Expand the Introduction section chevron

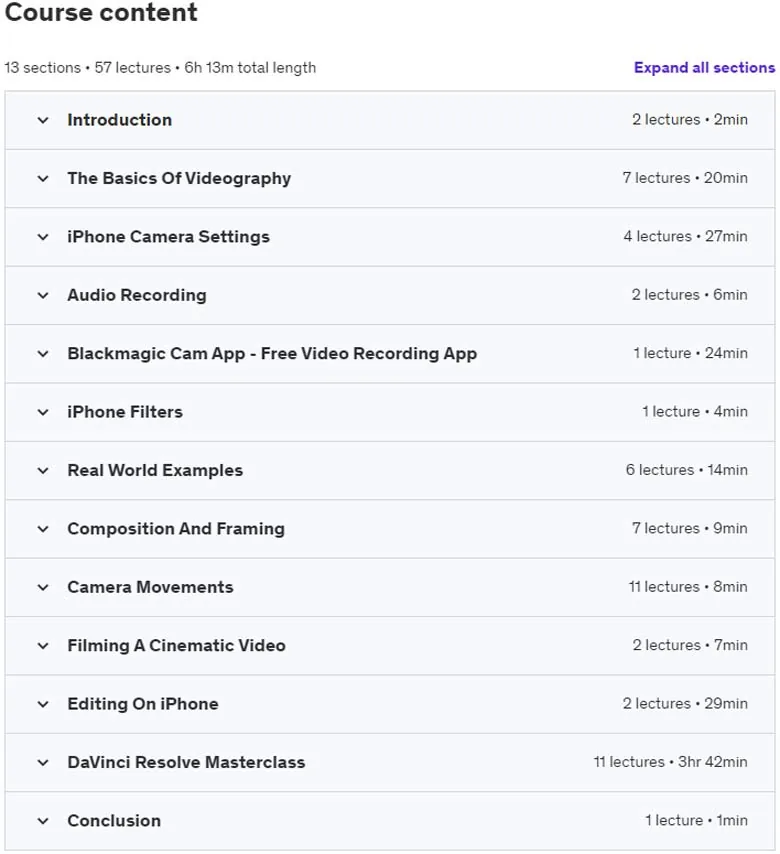43,120
